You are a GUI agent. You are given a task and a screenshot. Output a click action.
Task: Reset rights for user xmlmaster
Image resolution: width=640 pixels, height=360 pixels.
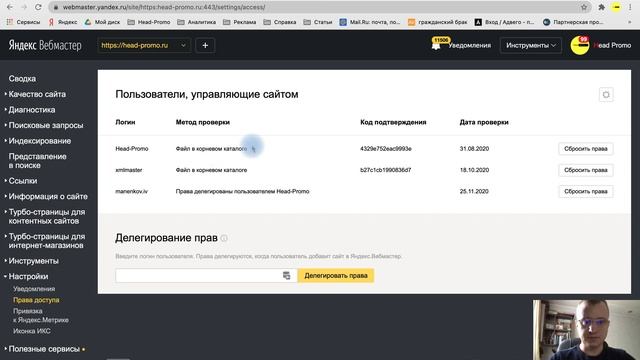[586, 170]
